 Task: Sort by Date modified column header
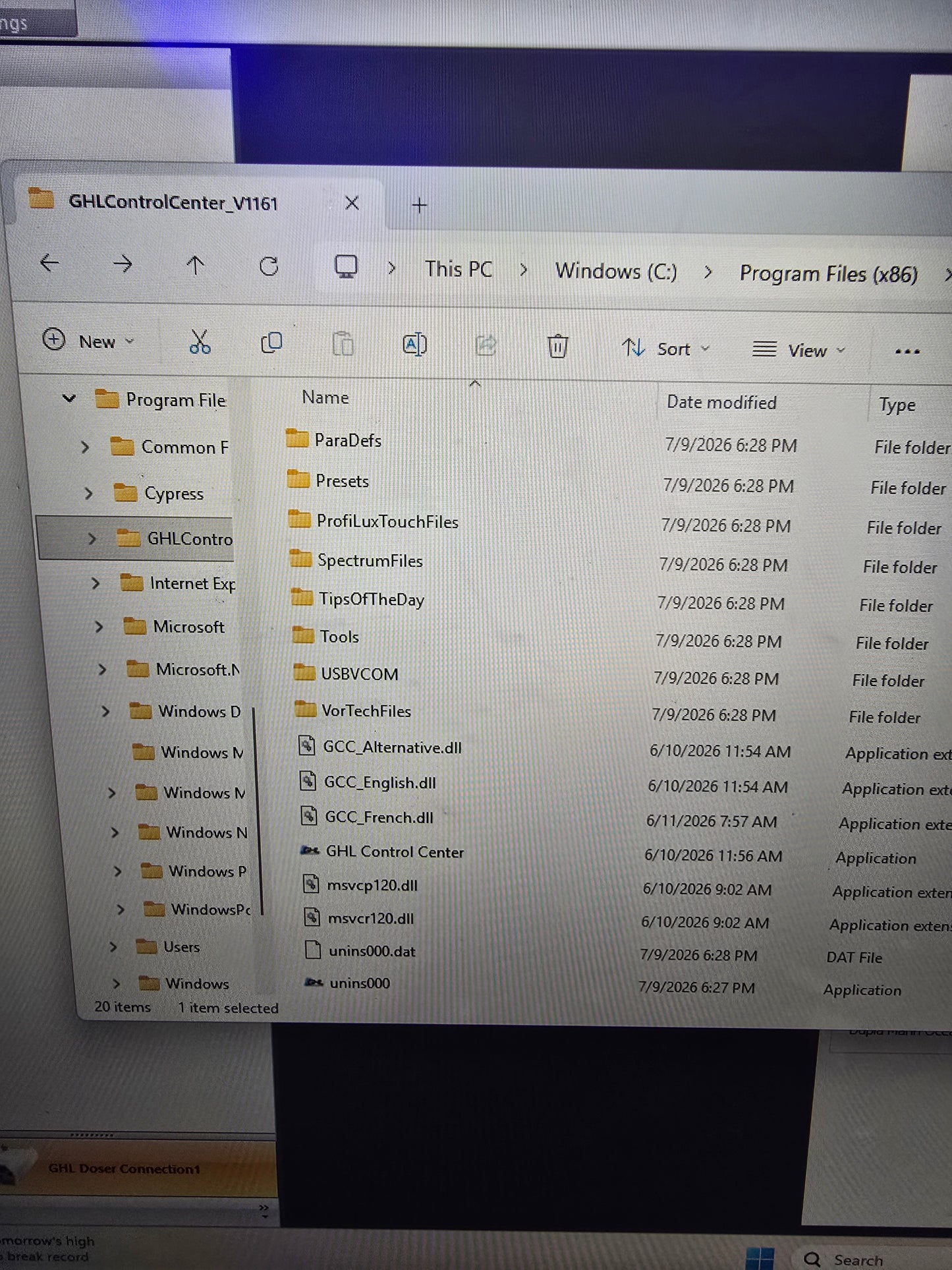click(x=721, y=402)
